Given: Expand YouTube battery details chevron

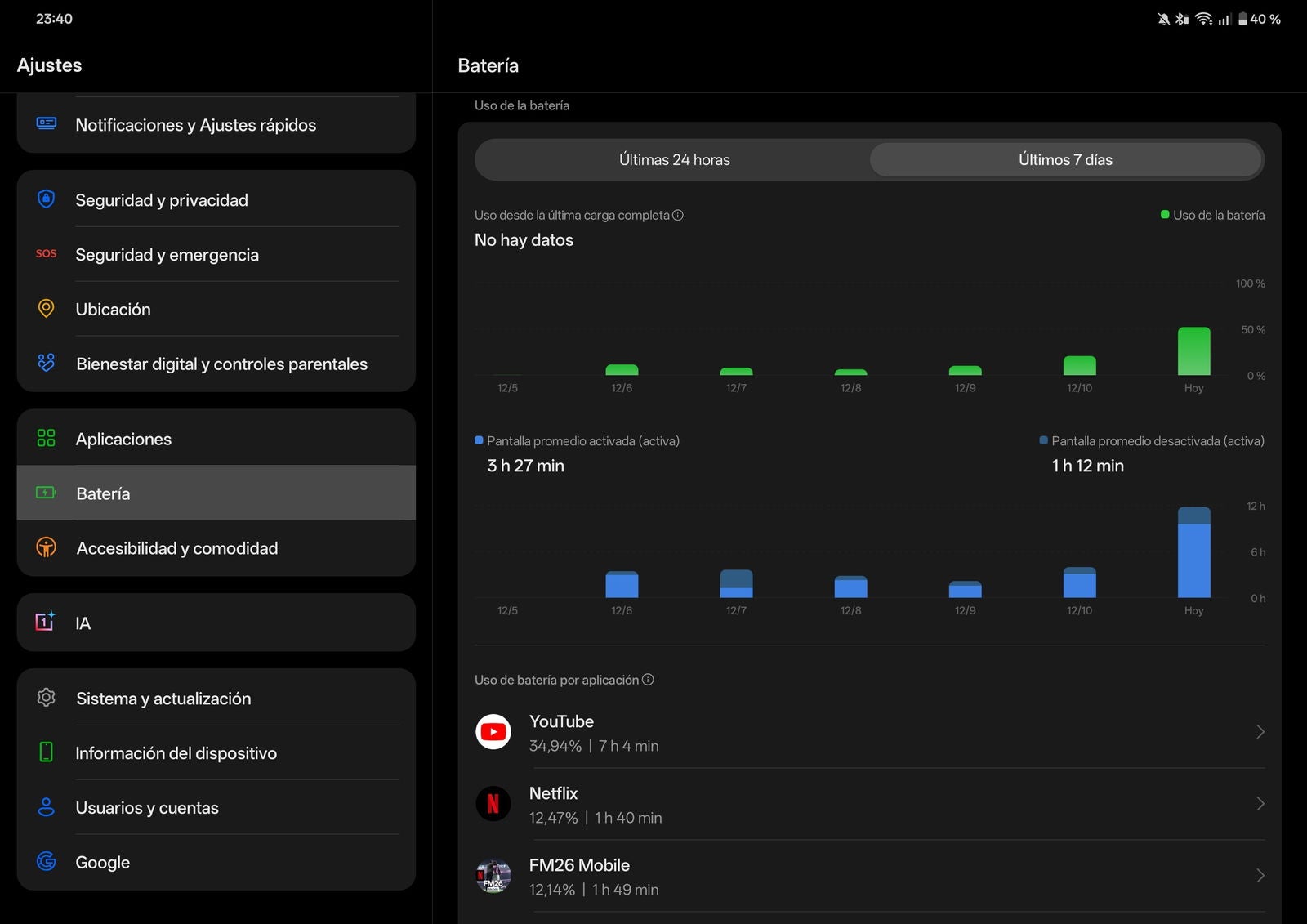Looking at the screenshot, I should coord(1260,732).
